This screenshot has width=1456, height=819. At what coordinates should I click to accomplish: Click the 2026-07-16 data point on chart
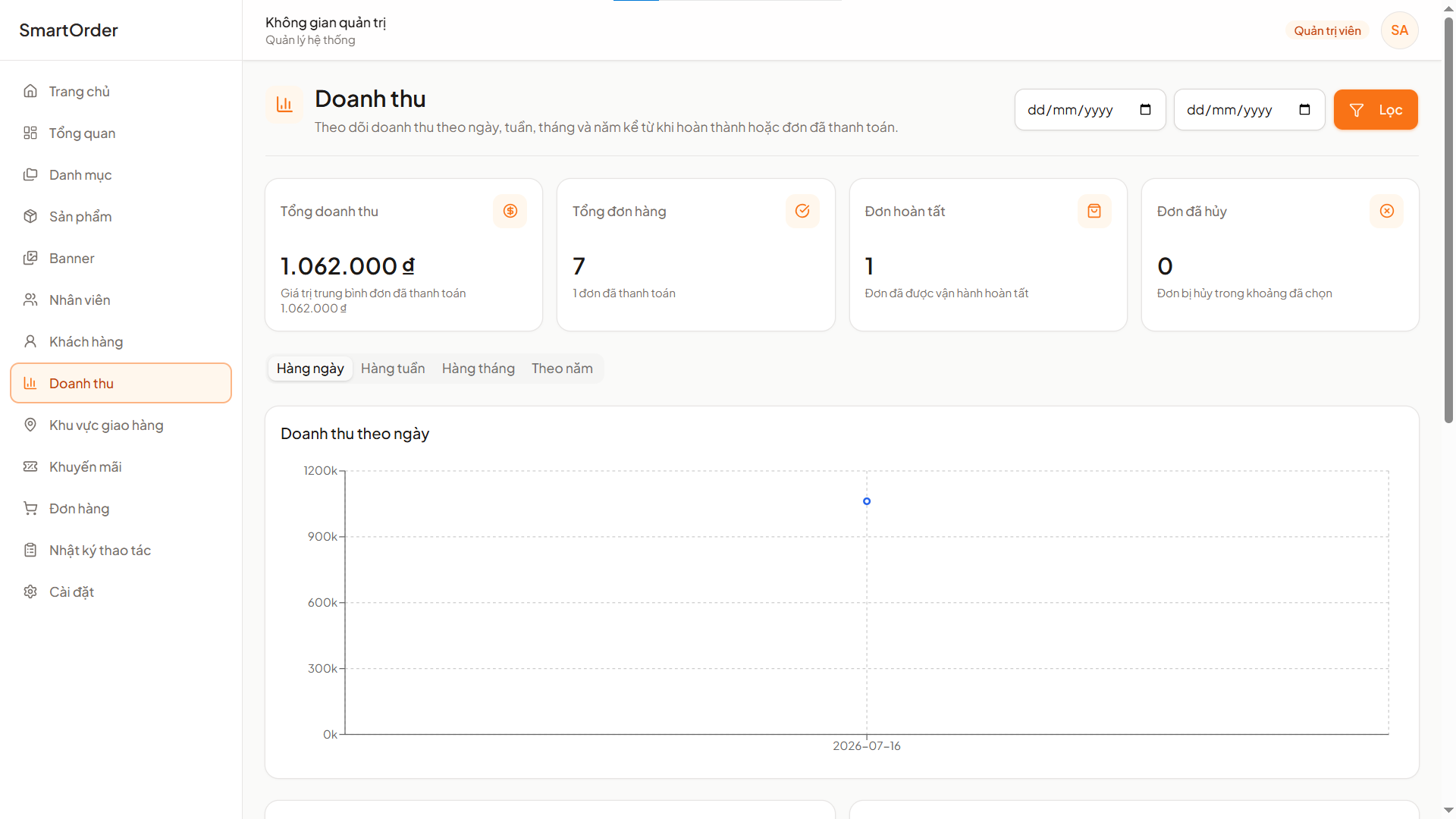[x=867, y=501]
